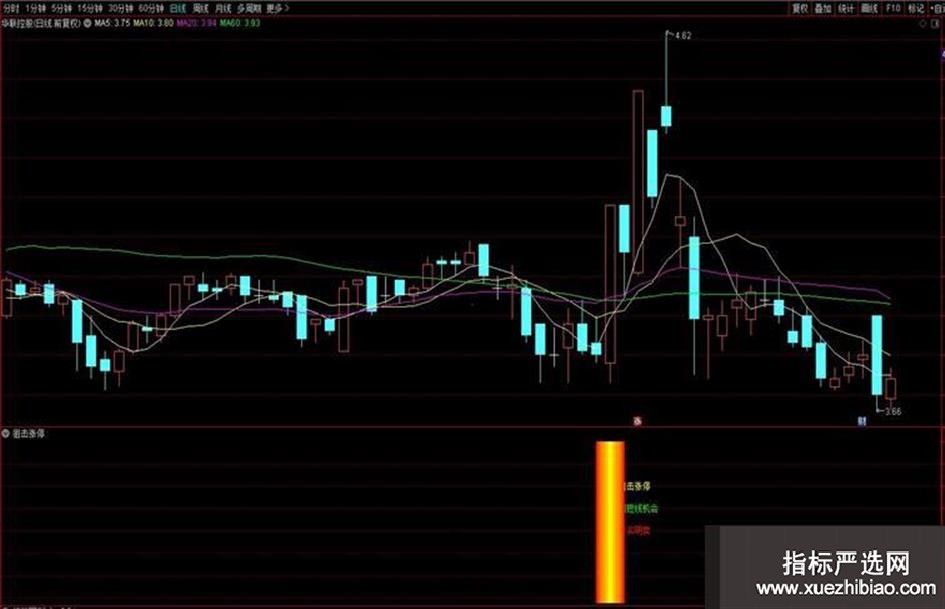Switch to the 日线 daily chart

click(178, 8)
